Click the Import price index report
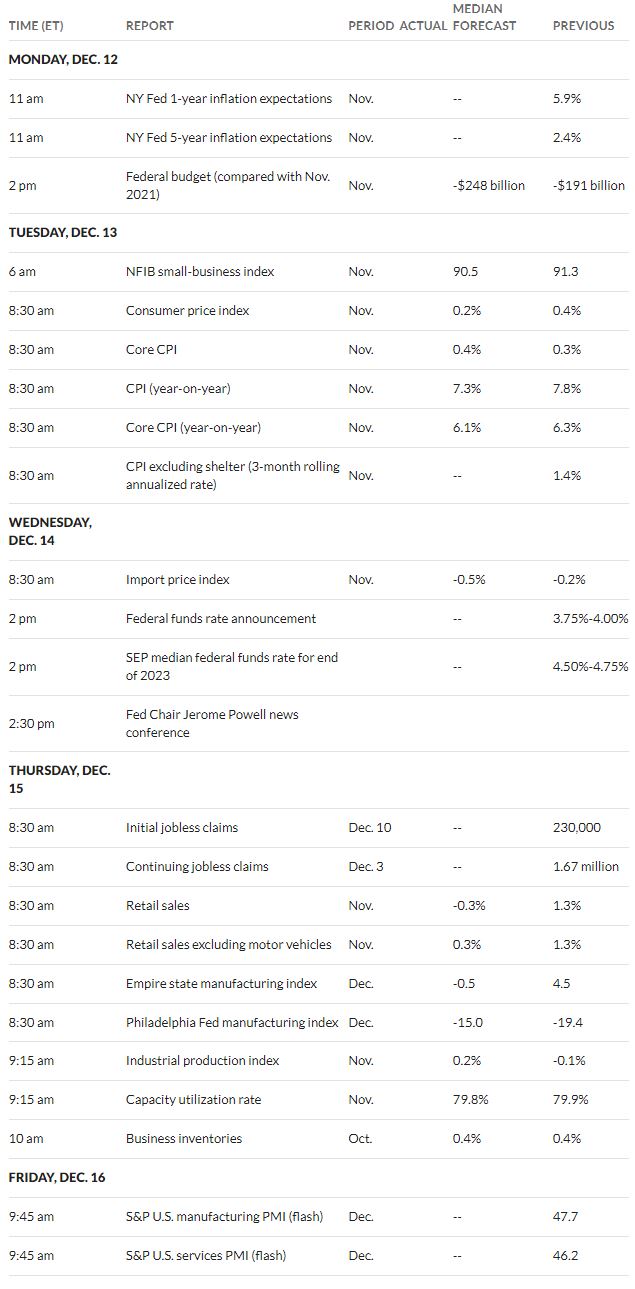The width and height of the screenshot is (635, 1289). click(178, 580)
